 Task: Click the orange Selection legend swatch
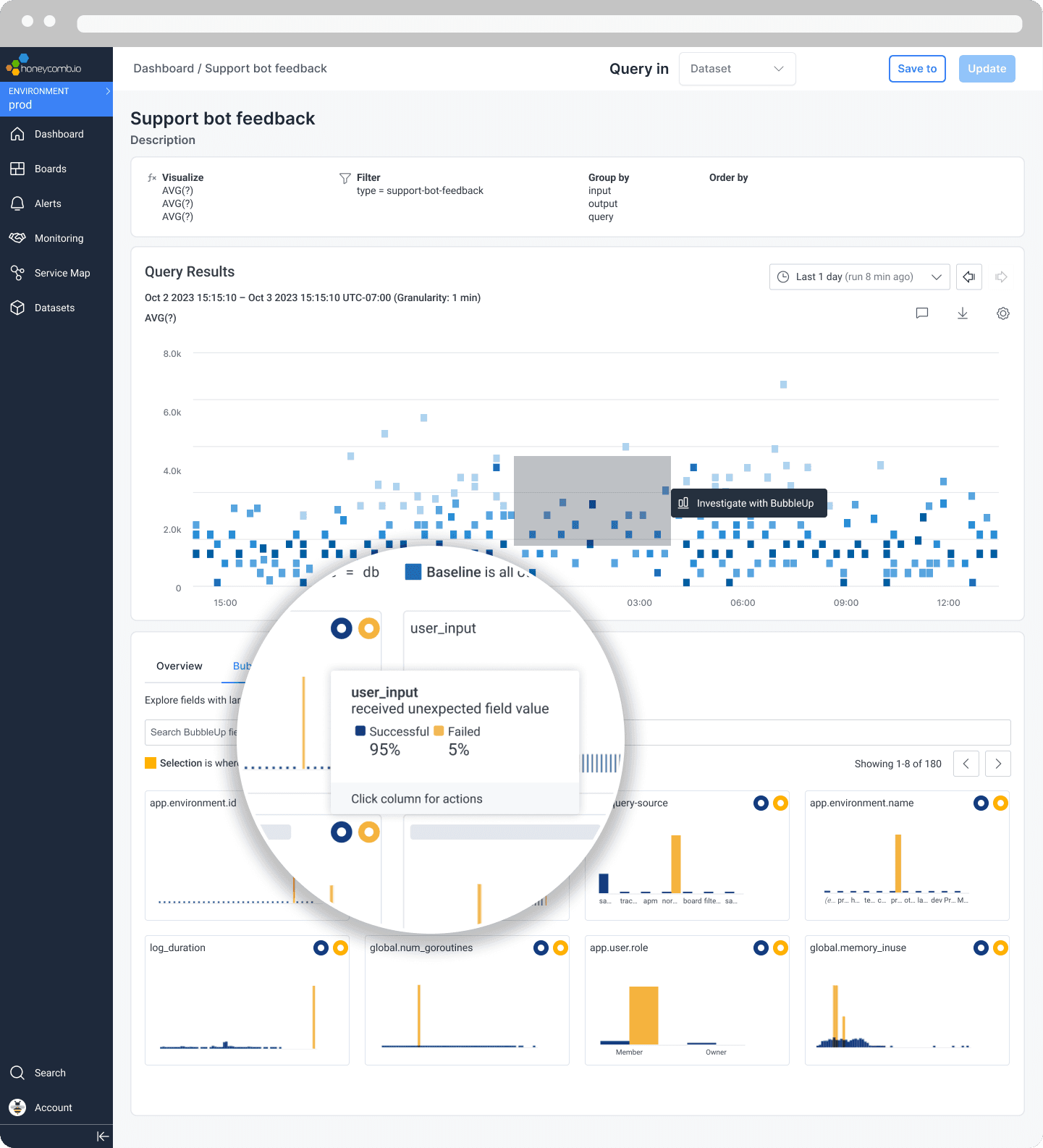[x=151, y=763]
